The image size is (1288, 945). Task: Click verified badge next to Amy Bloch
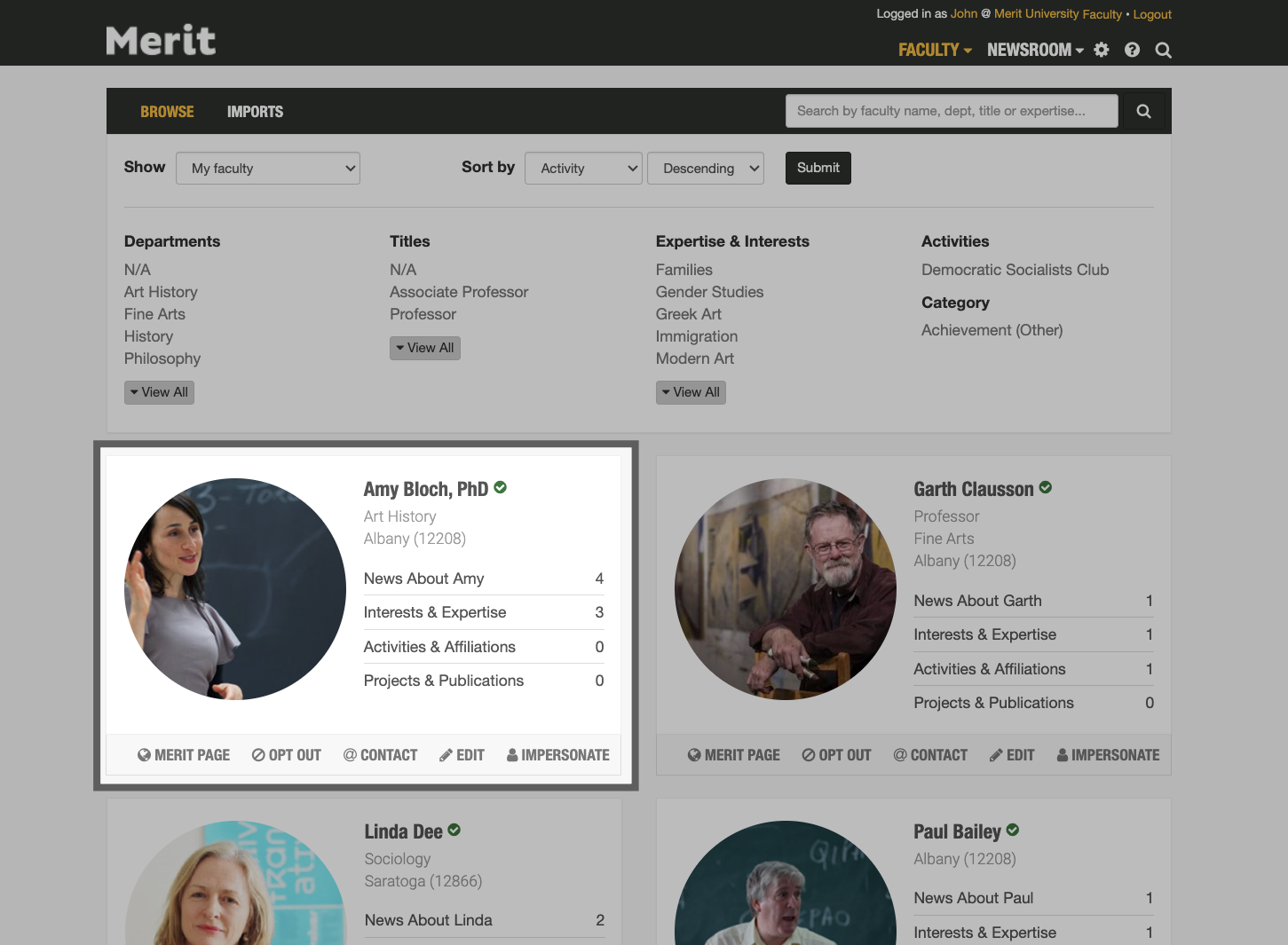501,487
